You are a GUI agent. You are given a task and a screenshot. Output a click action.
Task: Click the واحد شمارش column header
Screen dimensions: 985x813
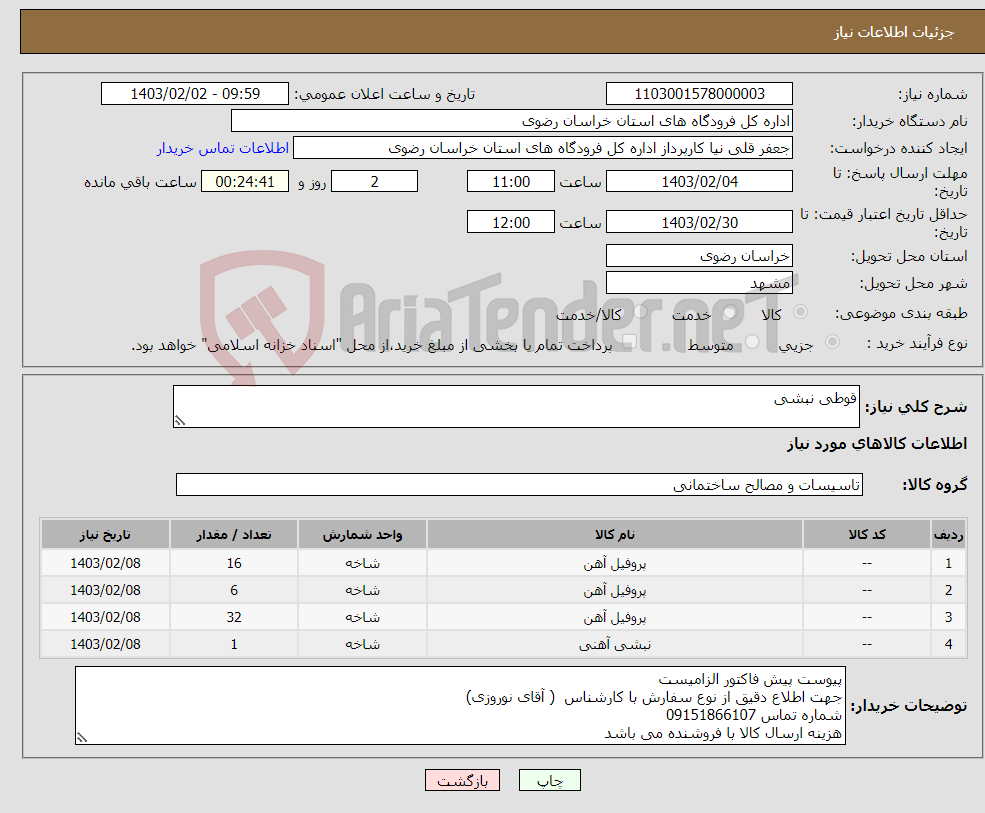click(x=362, y=535)
